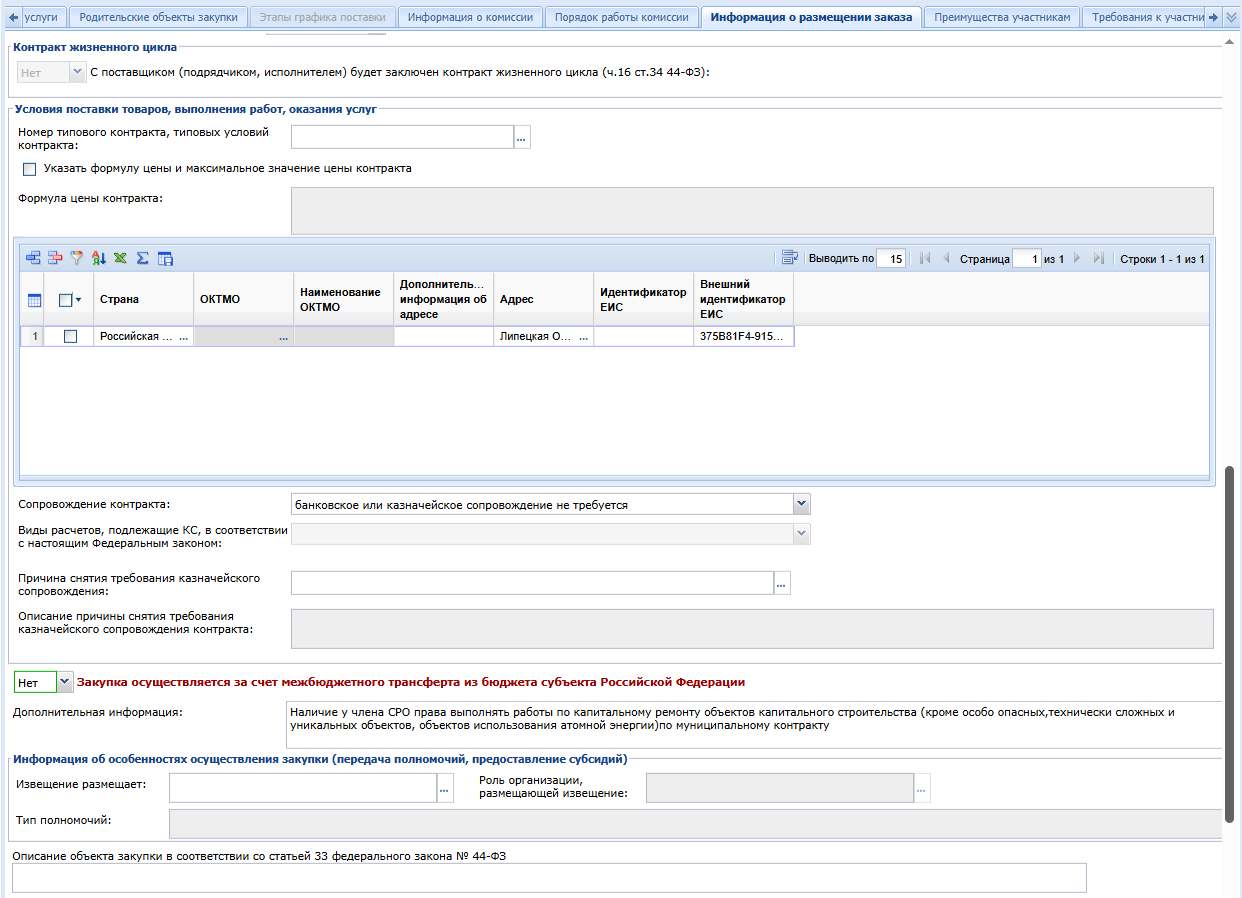Image resolution: width=1242 pixels, height=898 pixels.
Task: Click the 'Страница' page number field
Action: pyautogui.click(x=1026, y=258)
